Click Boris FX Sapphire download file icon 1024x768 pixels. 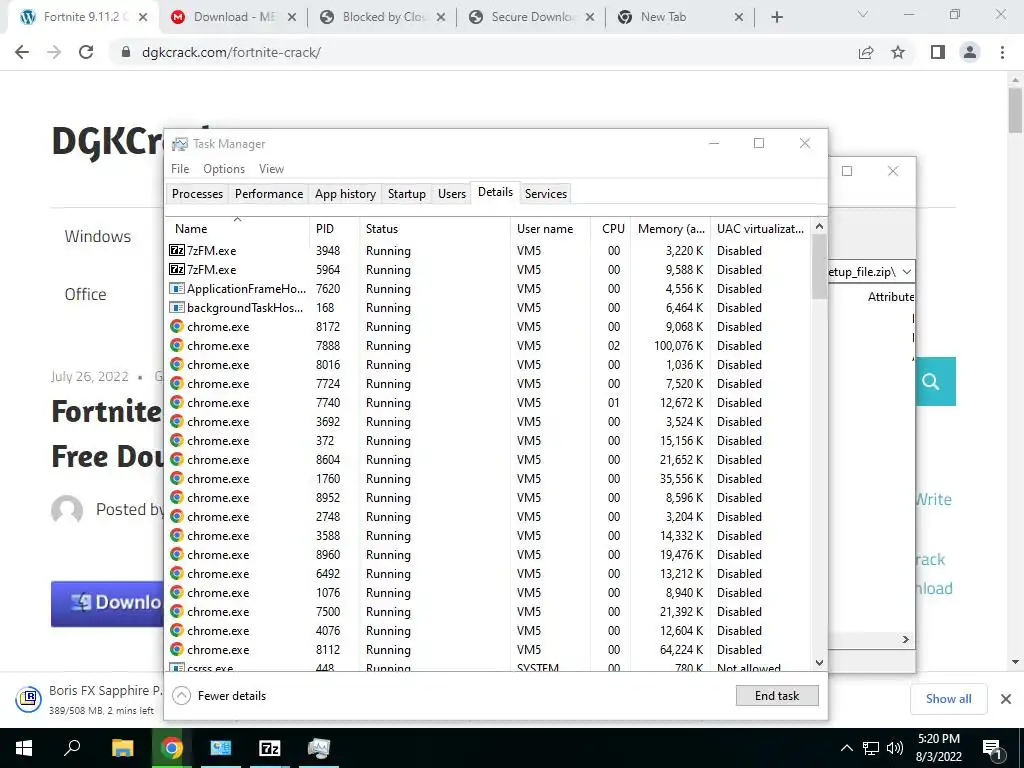[28, 699]
